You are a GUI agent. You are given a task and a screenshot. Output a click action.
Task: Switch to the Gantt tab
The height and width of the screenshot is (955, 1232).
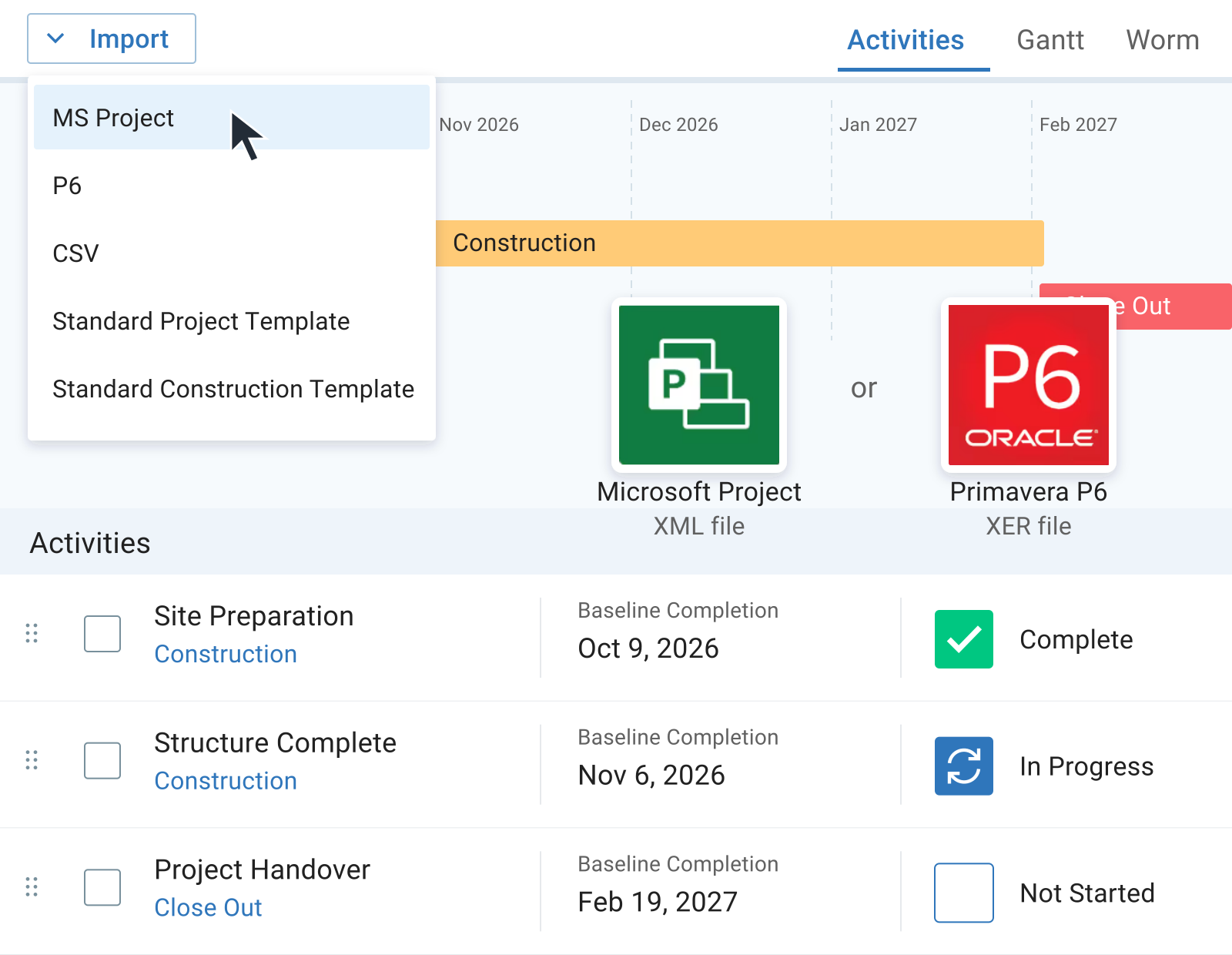[1050, 40]
